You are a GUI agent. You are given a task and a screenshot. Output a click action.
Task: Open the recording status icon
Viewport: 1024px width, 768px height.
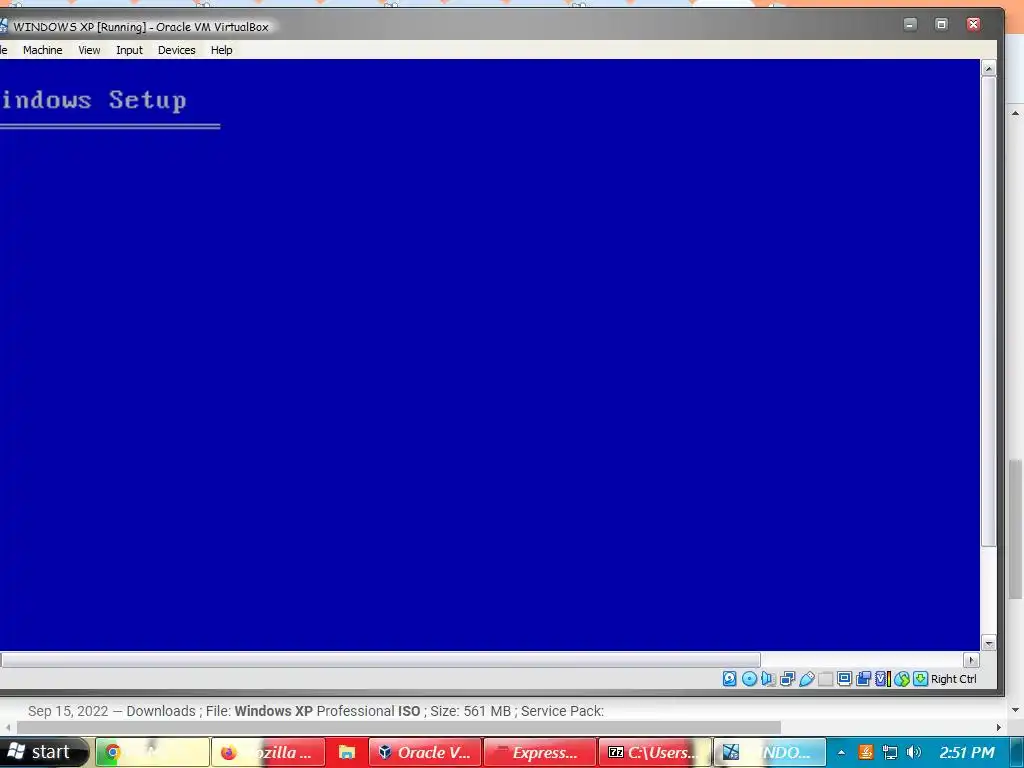pos(863,679)
